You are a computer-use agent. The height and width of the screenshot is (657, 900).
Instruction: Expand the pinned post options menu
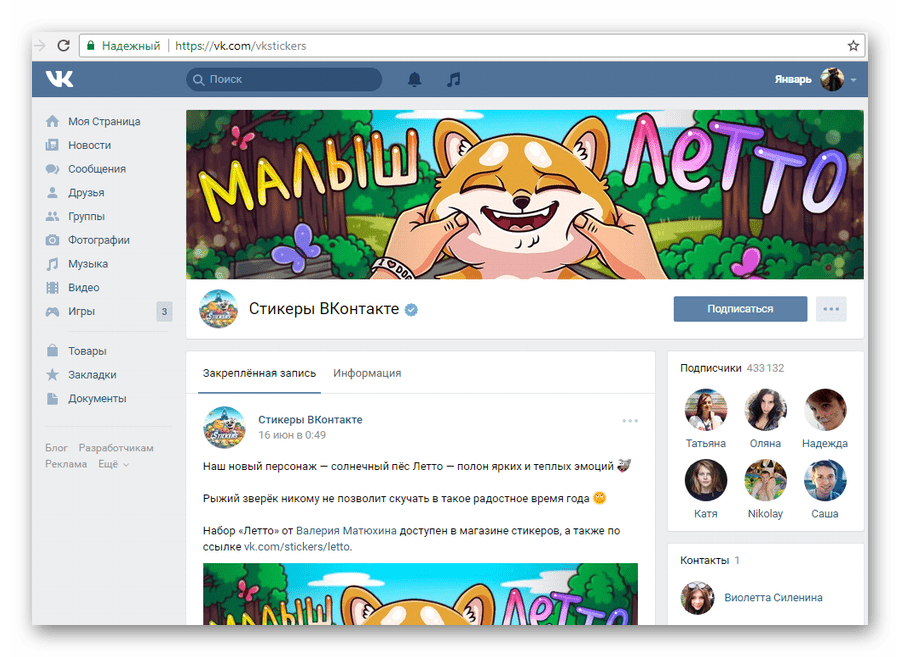(629, 421)
